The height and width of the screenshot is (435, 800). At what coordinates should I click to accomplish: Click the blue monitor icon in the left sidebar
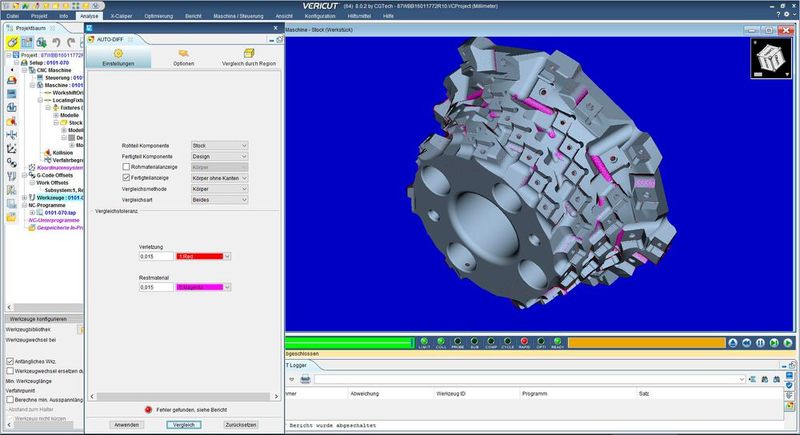[11, 94]
